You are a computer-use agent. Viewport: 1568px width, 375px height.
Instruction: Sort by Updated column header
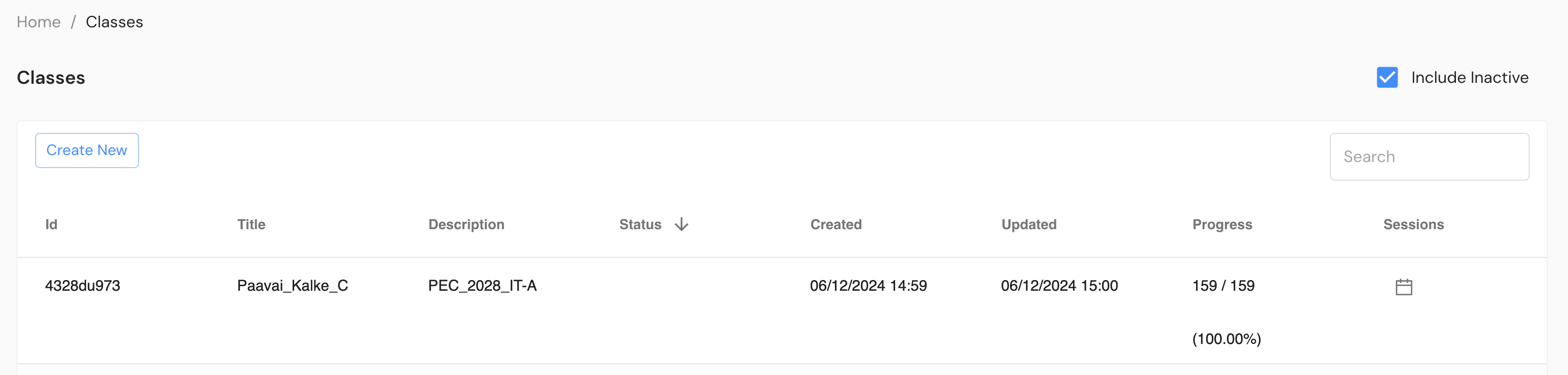pyautogui.click(x=1028, y=225)
